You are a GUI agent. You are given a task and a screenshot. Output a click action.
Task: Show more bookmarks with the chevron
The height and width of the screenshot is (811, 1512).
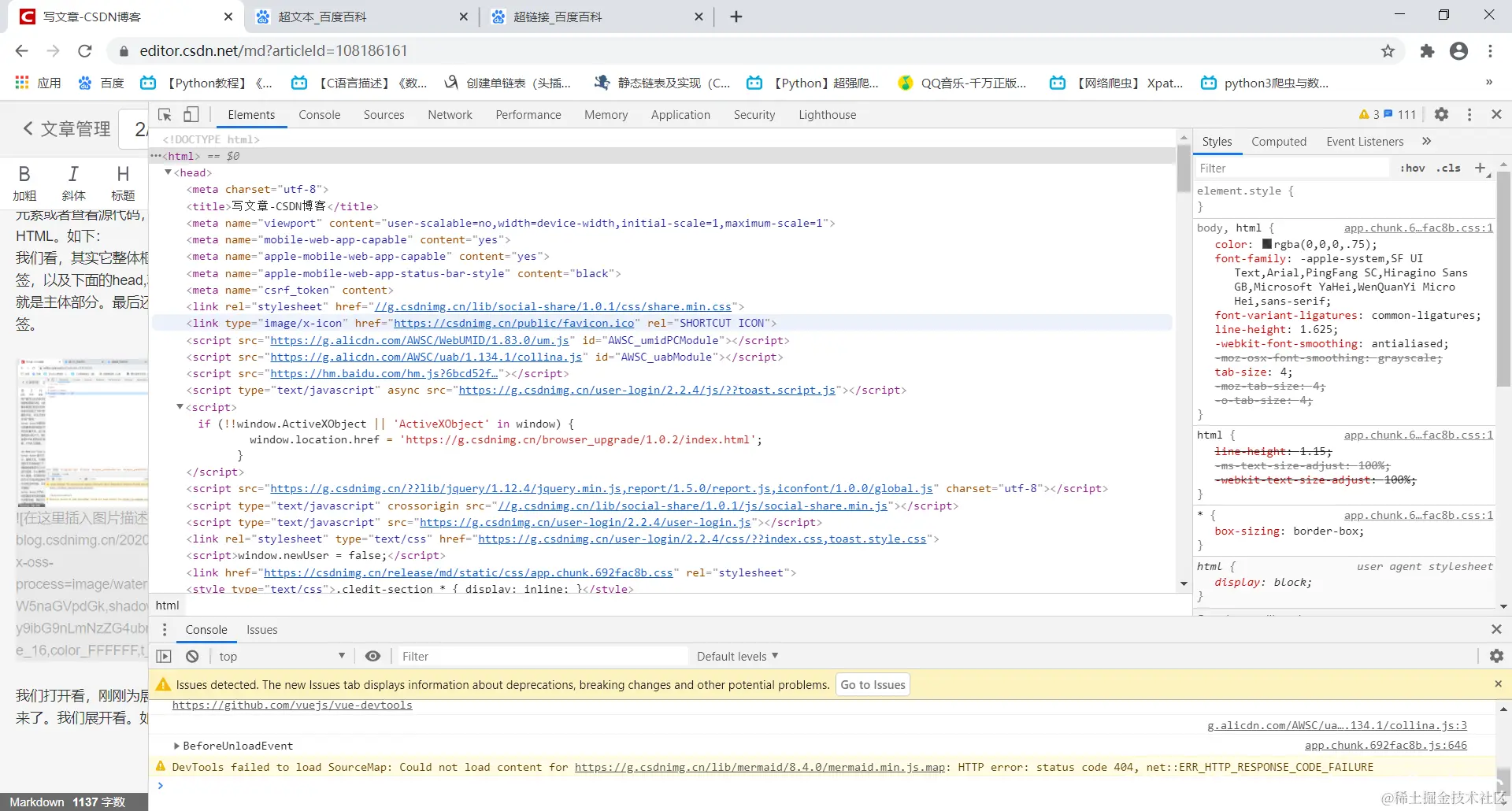[x=1488, y=82]
